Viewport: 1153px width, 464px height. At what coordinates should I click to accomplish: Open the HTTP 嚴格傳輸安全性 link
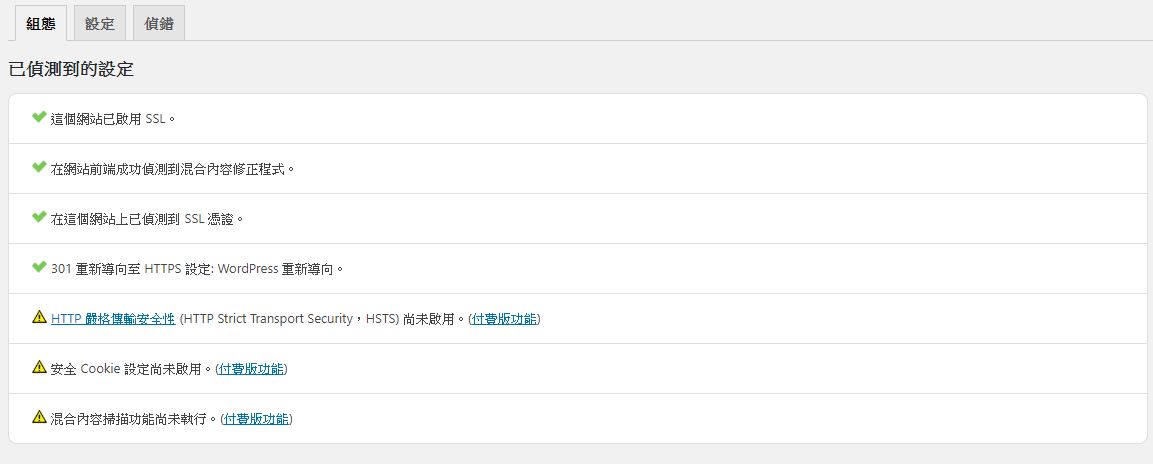[113, 319]
